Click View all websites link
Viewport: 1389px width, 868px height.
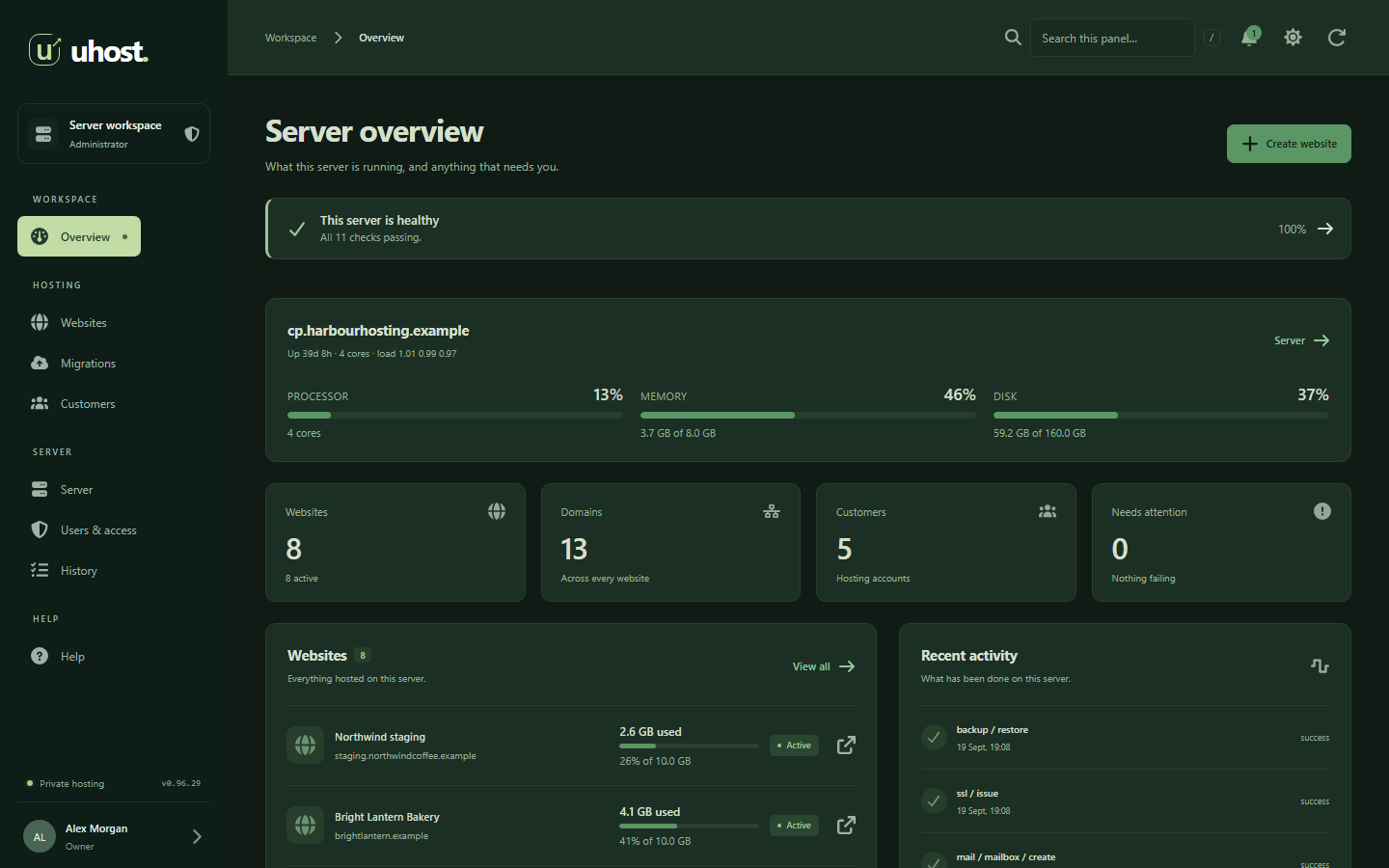pyautogui.click(x=824, y=666)
